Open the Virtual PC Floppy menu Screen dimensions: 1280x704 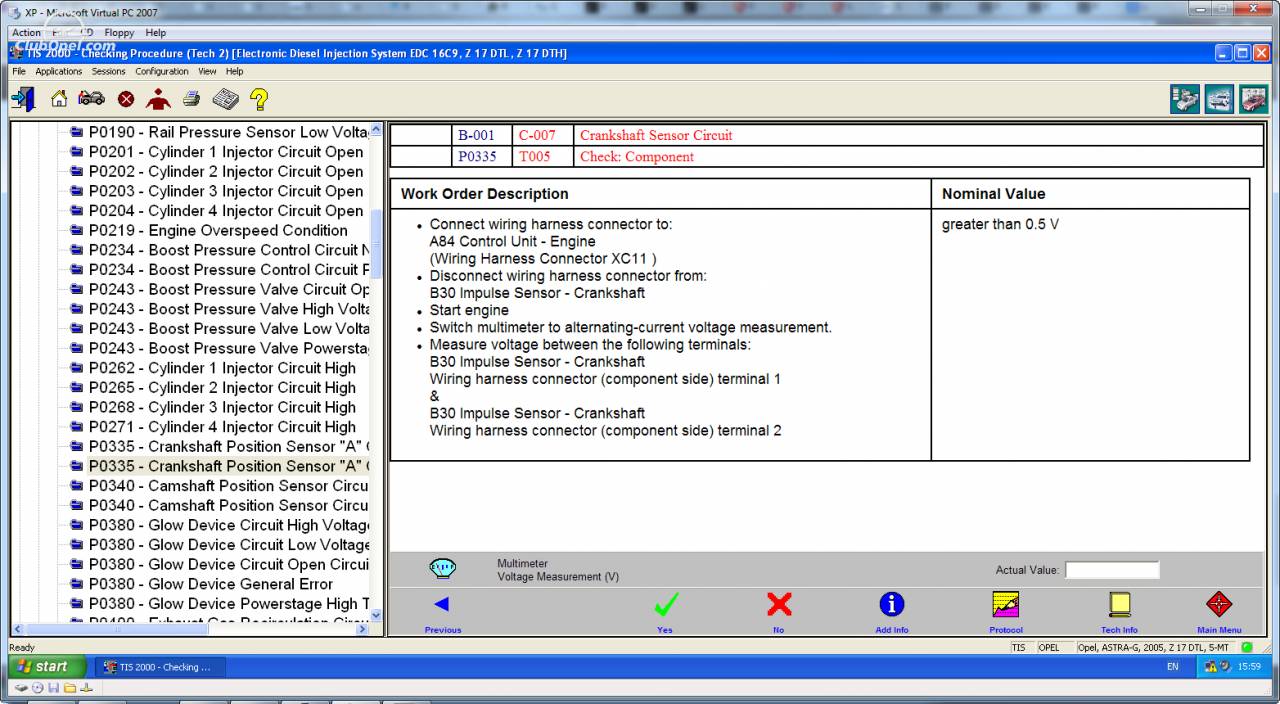(120, 32)
